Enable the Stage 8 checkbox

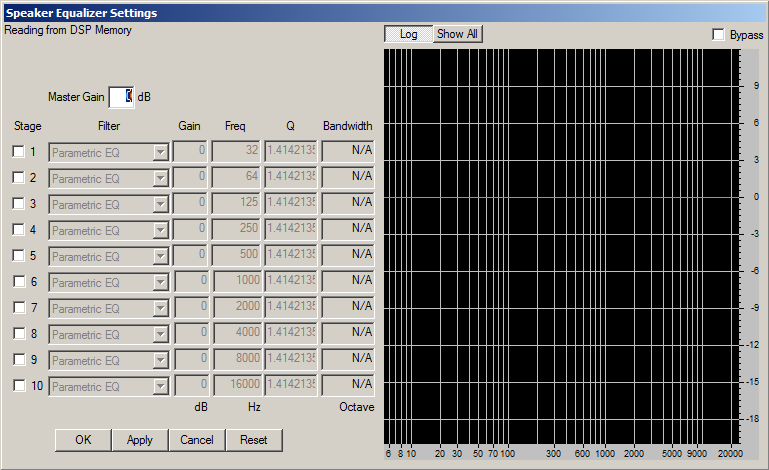[x=18, y=334]
